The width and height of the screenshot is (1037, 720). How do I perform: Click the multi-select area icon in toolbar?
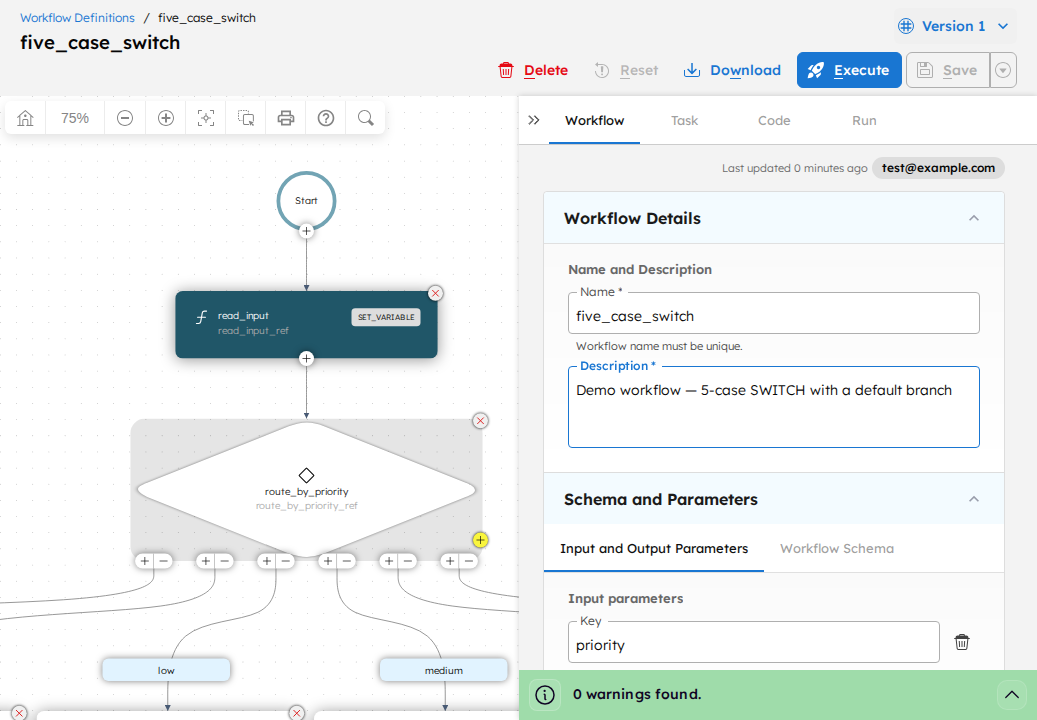click(x=246, y=118)
